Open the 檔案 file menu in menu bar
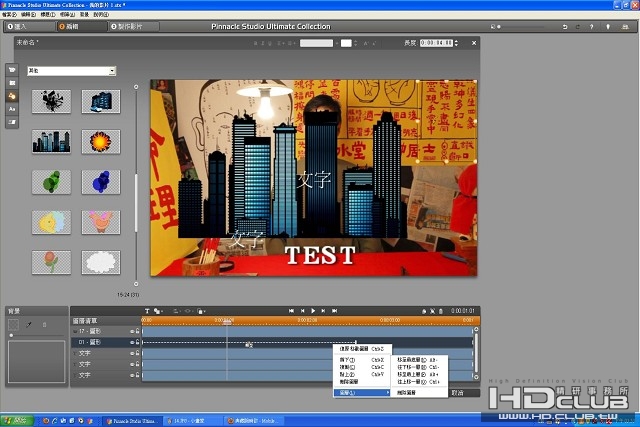 pyautogui.click(x=9, y=15)
